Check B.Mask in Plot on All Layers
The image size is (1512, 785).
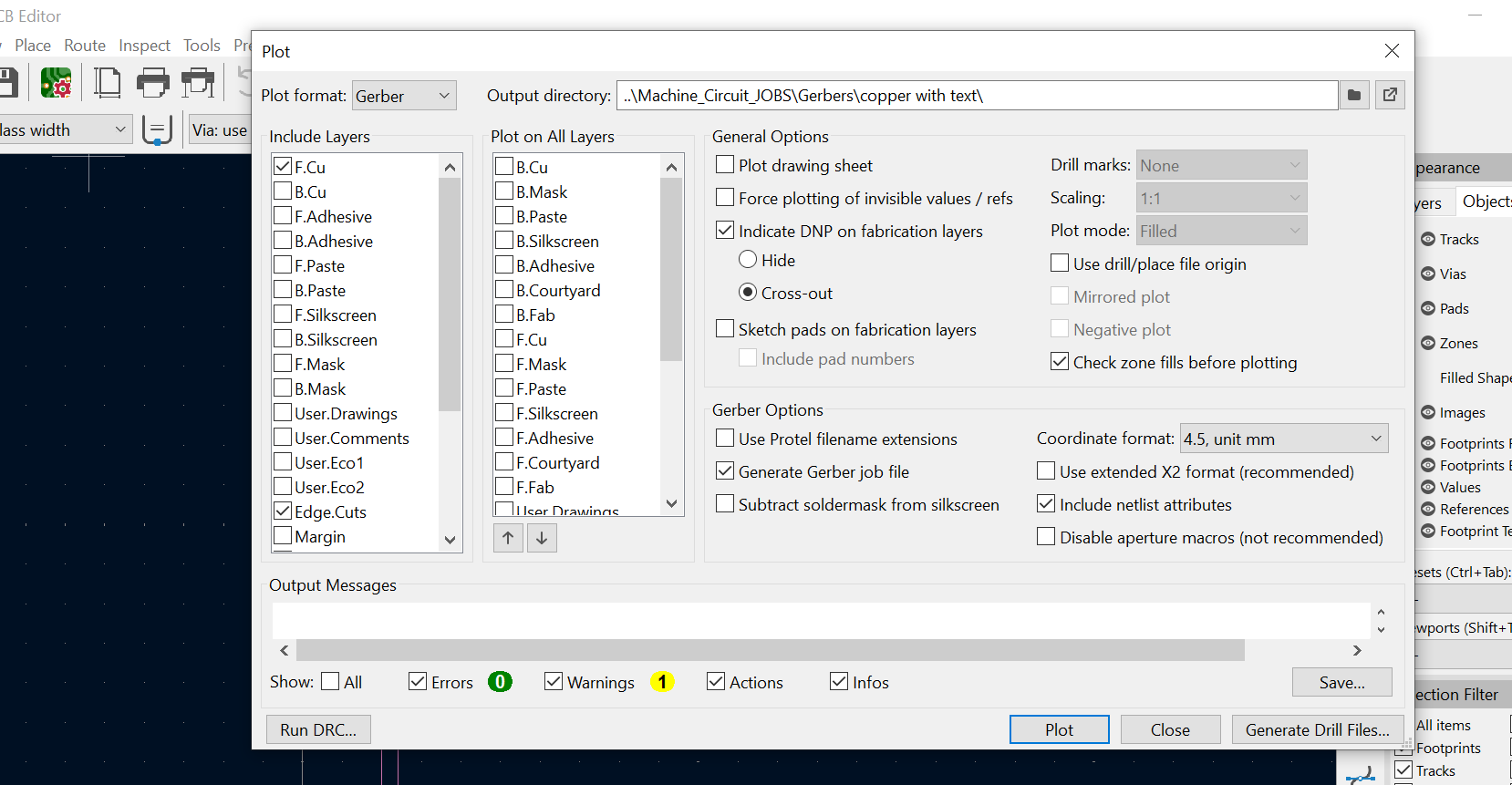[x=504, y=191]
